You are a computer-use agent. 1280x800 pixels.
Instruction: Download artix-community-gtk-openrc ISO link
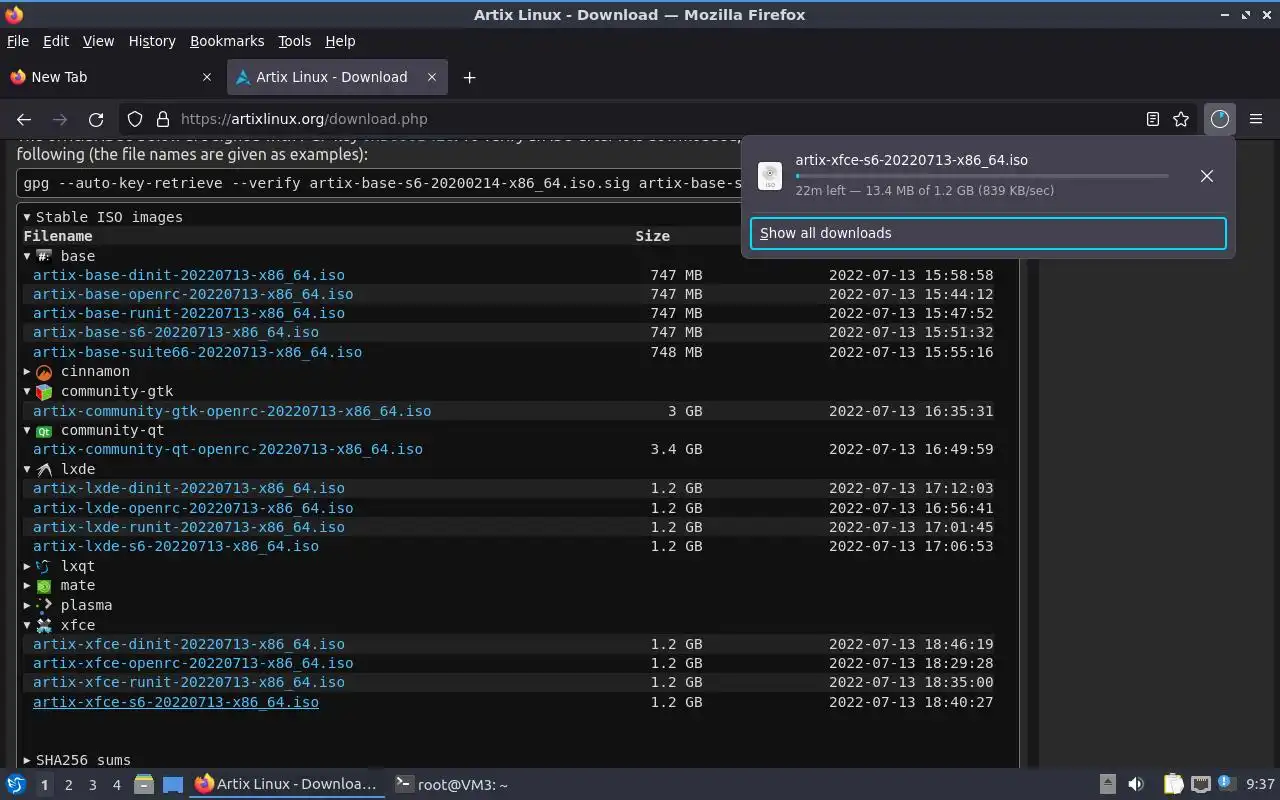coord(232,411)
